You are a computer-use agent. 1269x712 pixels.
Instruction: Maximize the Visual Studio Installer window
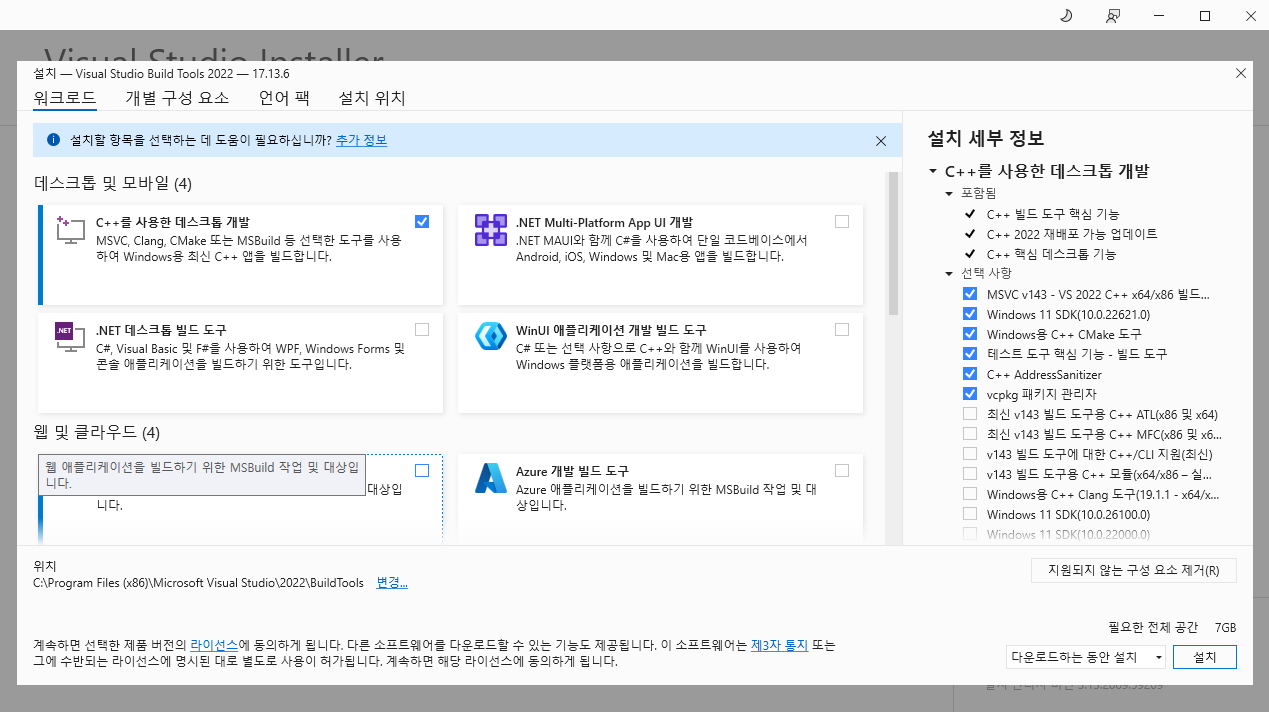1205,15
